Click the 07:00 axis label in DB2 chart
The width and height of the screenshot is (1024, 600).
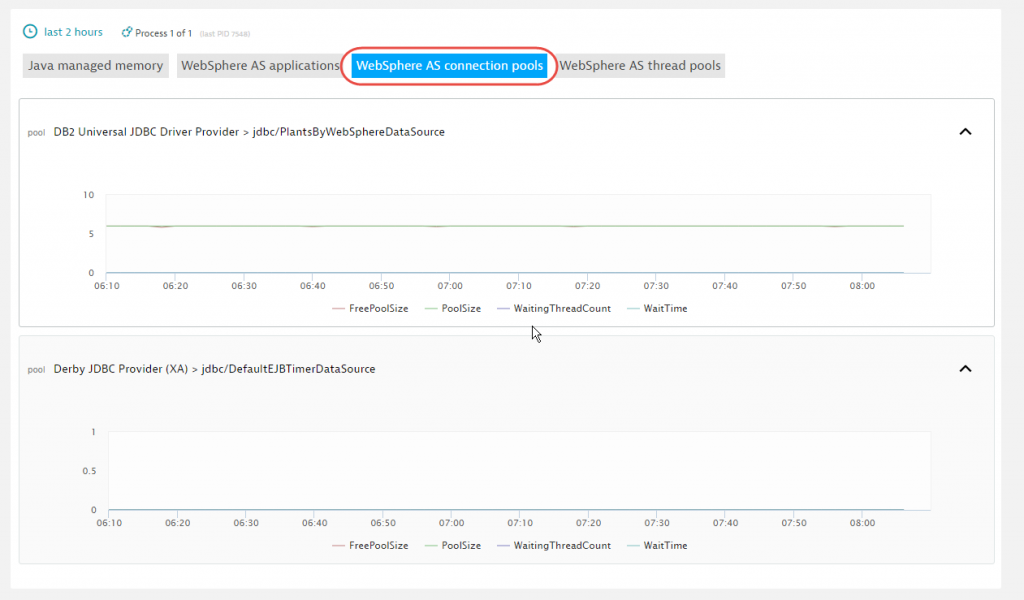(450, 286)
